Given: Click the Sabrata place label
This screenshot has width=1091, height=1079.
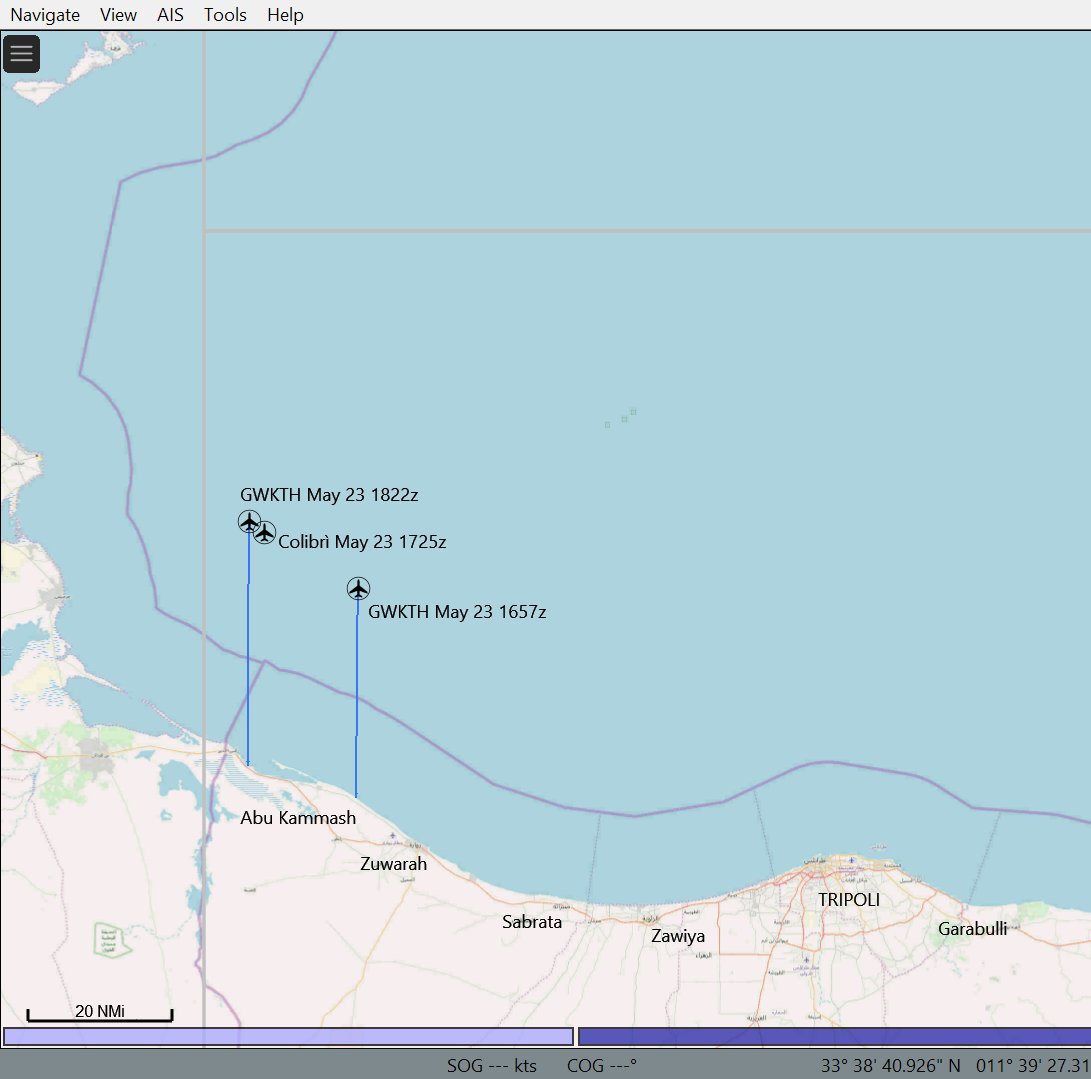Looking at the screenshot, I should click(x=532, y=922).
